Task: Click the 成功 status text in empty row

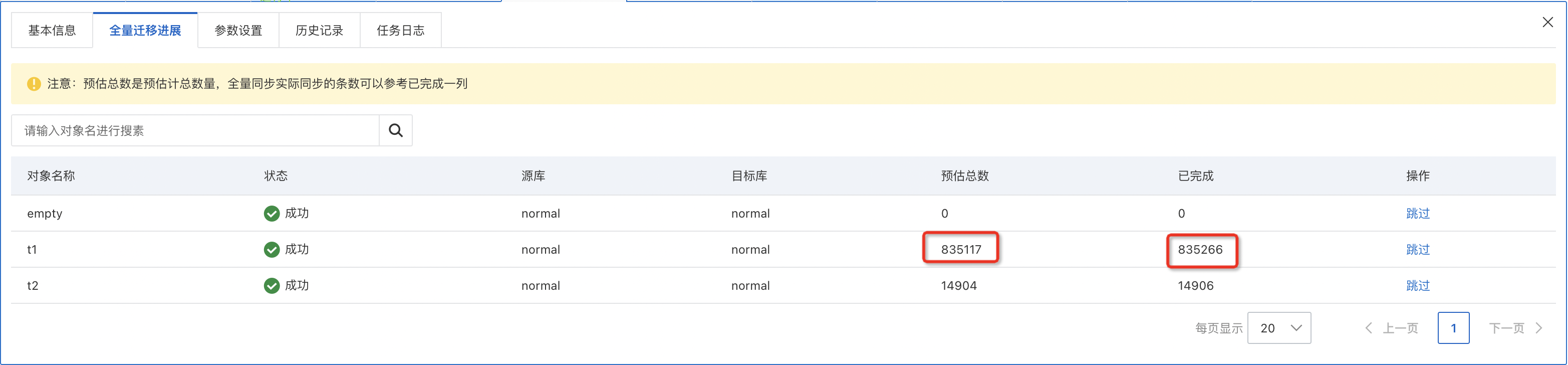Action: [297, 213]
